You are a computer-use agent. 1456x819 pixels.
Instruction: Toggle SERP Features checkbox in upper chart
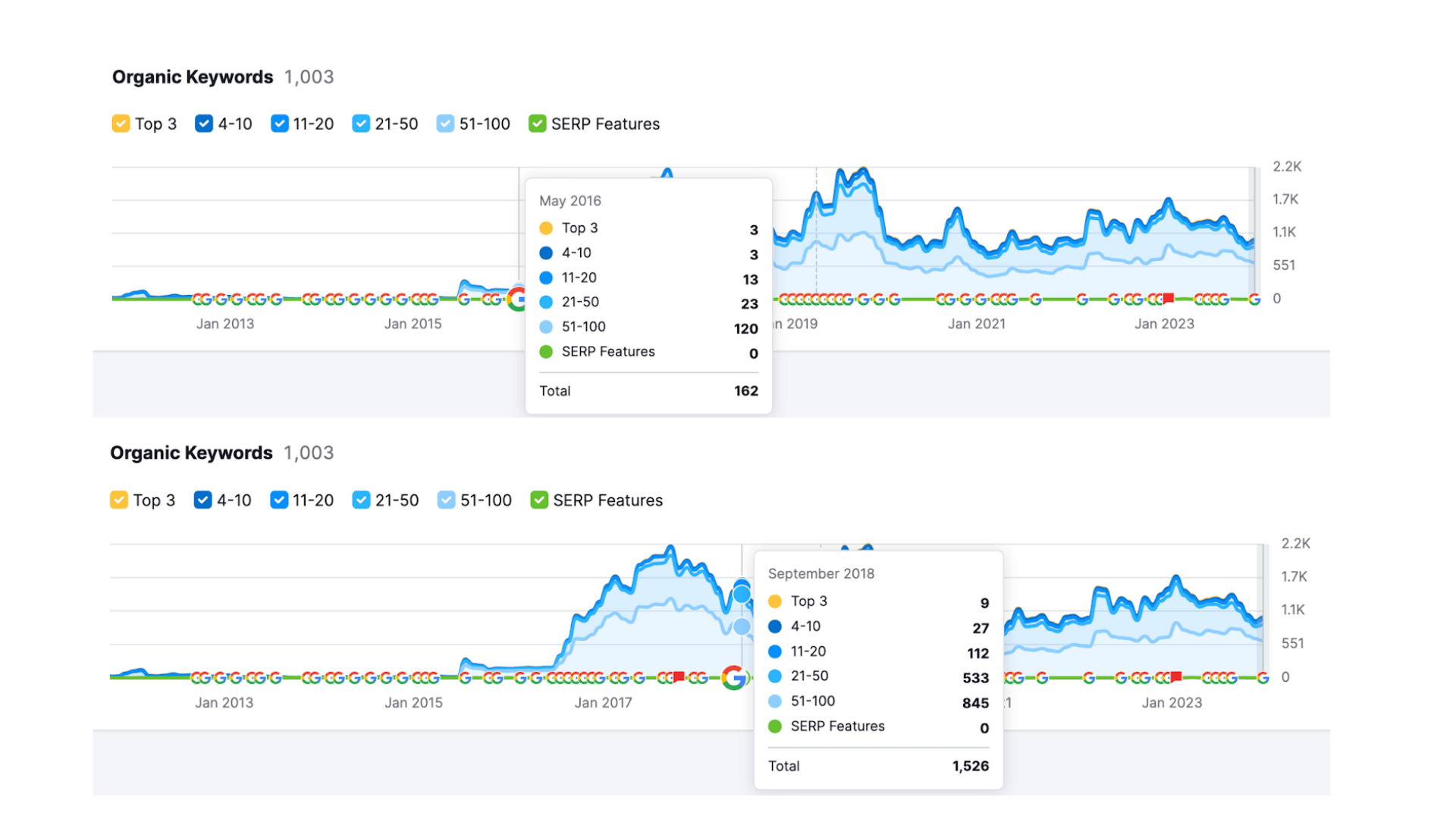[537, 124]
